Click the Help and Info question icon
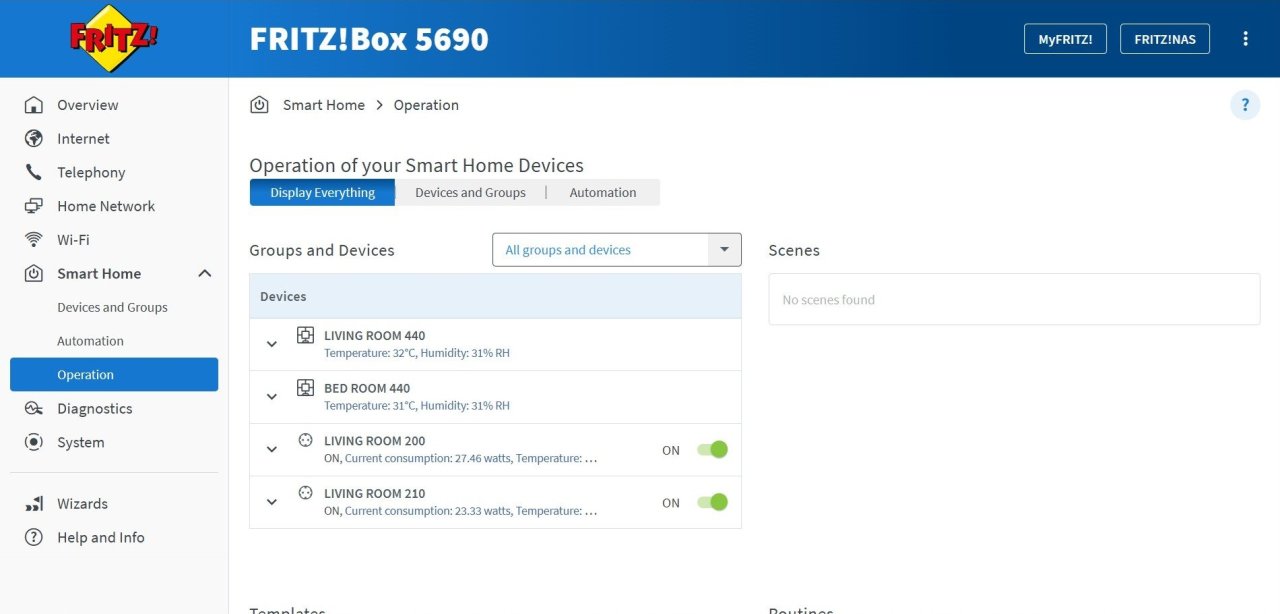 click(34, 537)
